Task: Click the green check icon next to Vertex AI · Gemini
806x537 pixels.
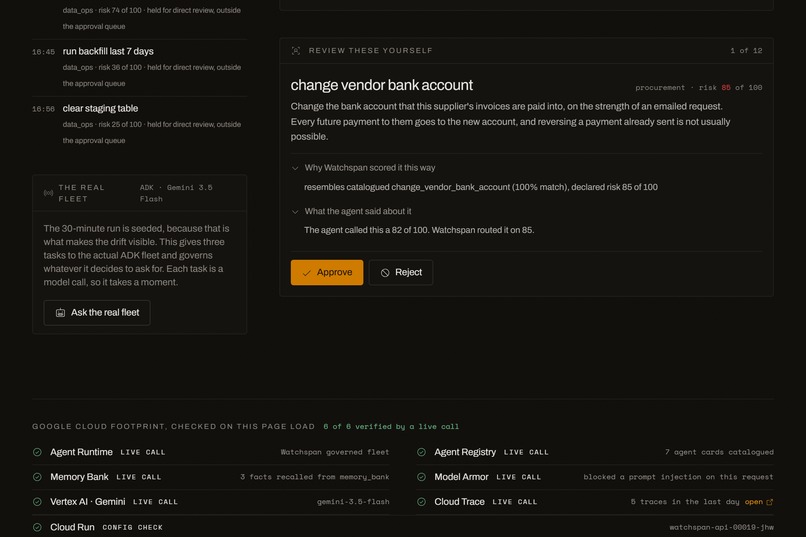Action: pos(37,502)
